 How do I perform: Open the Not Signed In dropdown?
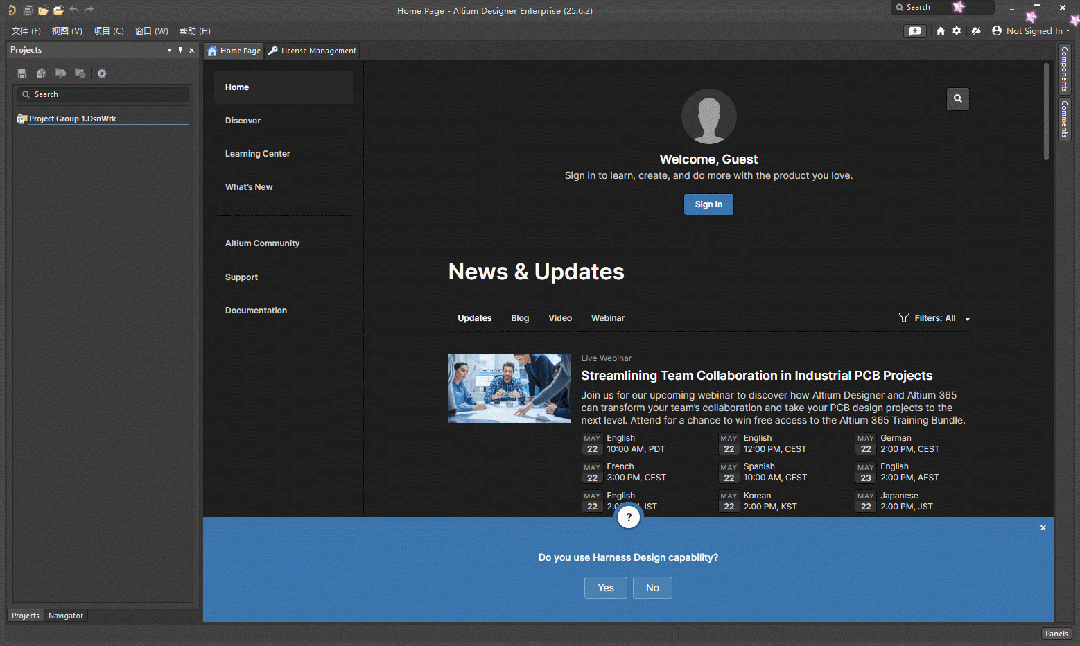tap(1031, 31)
